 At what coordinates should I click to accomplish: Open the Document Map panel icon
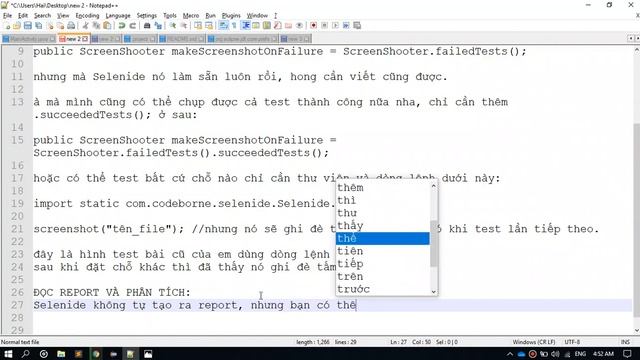point(267,26)
